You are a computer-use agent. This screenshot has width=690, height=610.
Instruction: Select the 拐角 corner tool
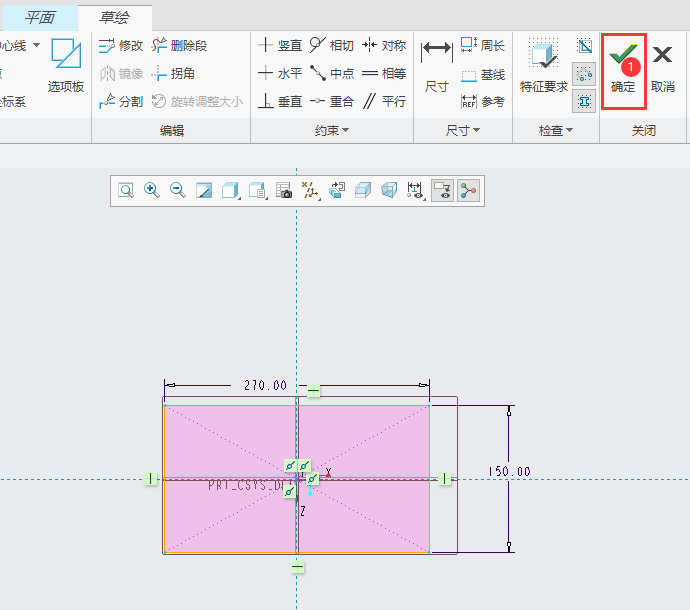(x=173, y=73)
